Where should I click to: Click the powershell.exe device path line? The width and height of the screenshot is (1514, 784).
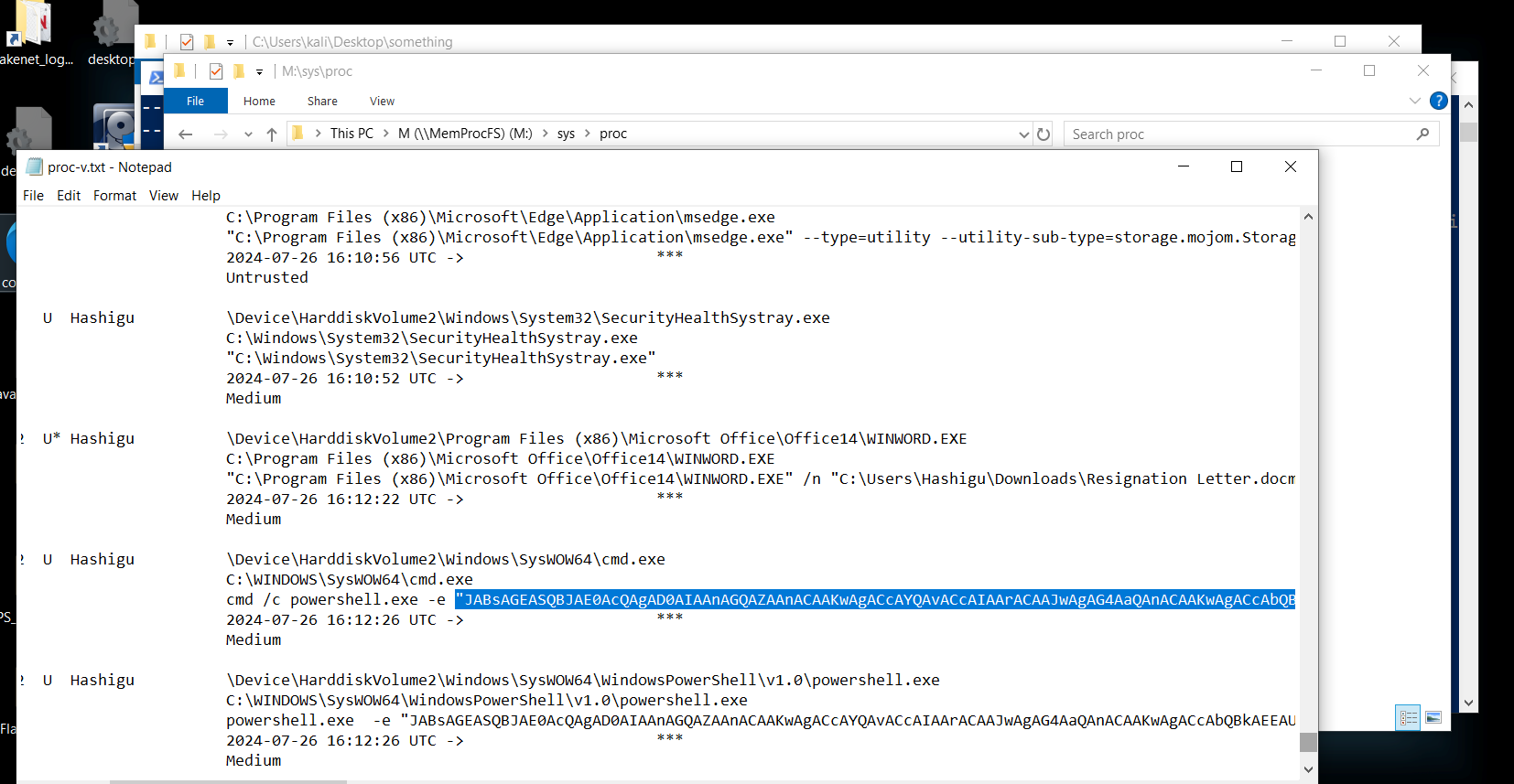pos(583,680)
